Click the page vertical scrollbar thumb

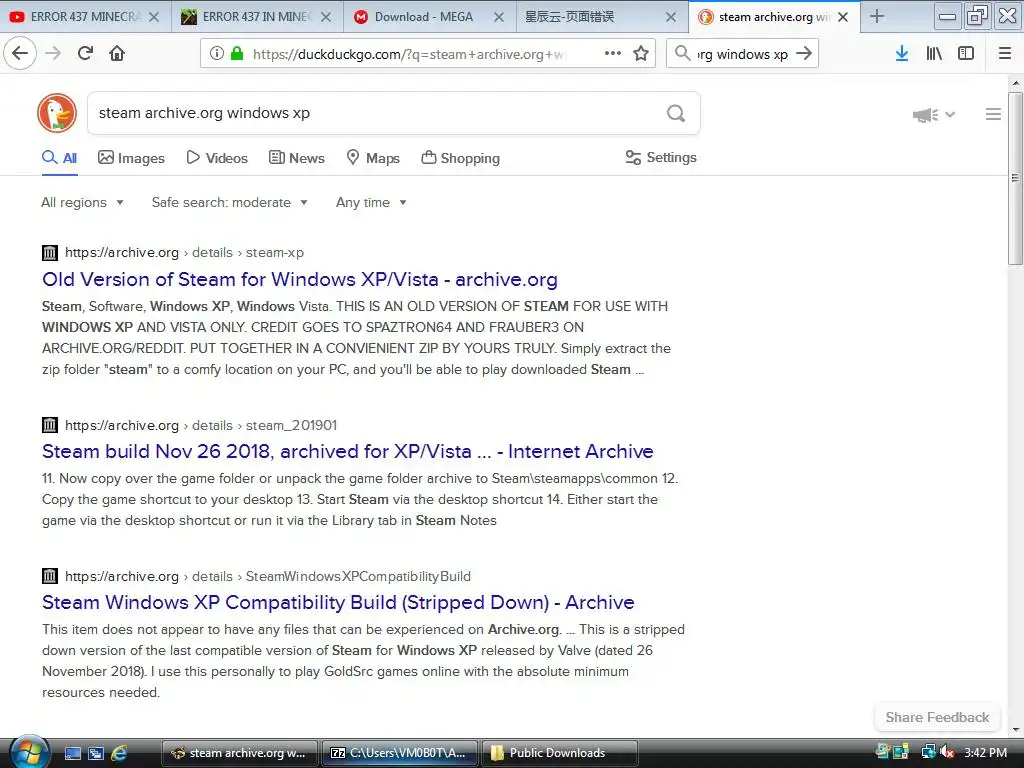pos(1015,178)
